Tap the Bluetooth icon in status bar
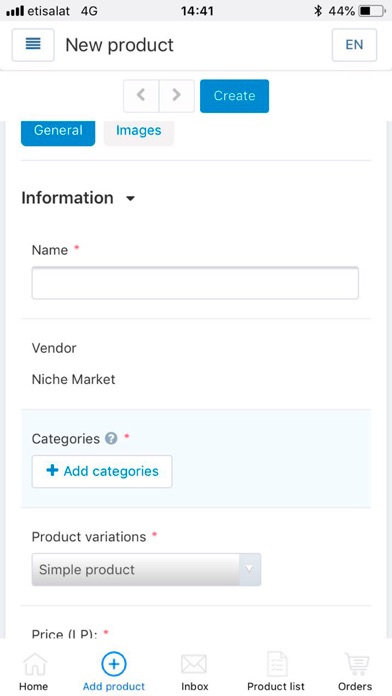Viewport: 392px width, 696px height. tap(317, 11)
